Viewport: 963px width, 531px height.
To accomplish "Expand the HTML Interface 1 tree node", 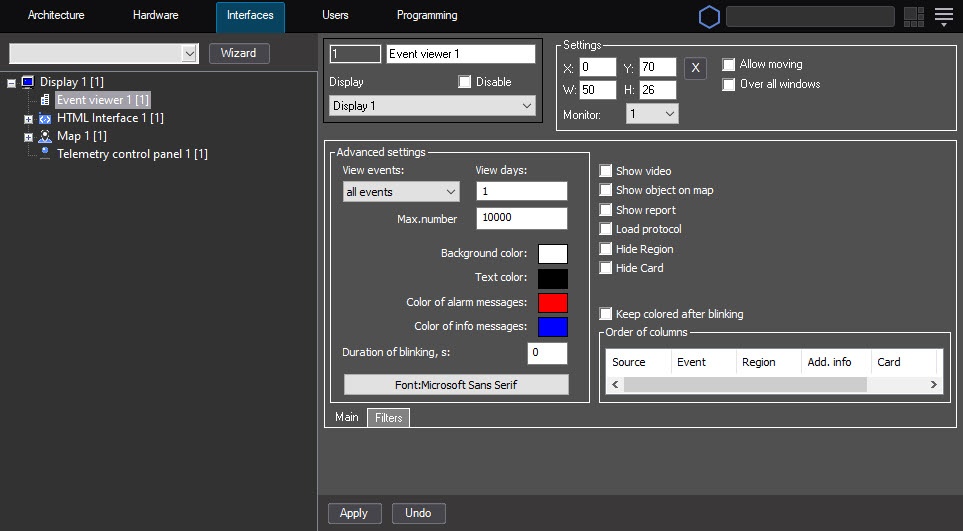I will [x=28, y=118].
